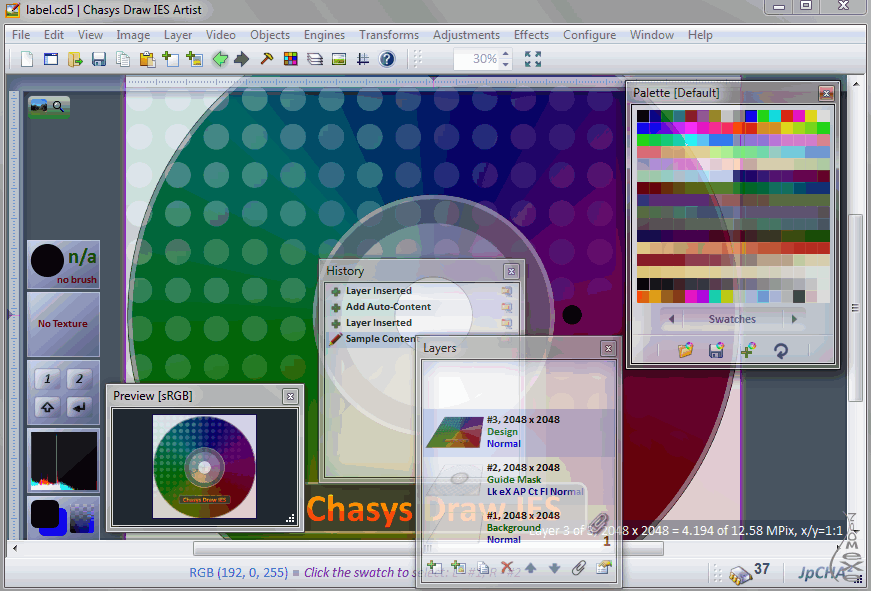
Task: Open the File menu
Action: [21, 34]
